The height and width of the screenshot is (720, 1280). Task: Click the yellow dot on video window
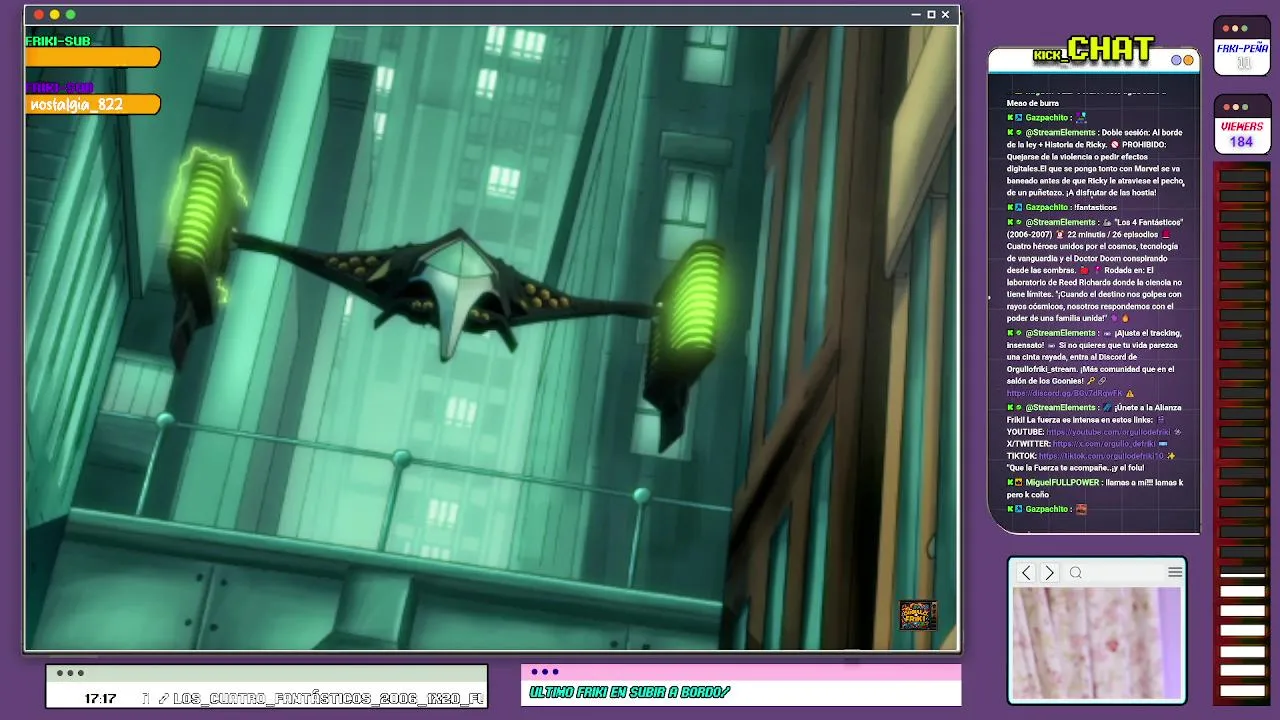click(55, 15)
